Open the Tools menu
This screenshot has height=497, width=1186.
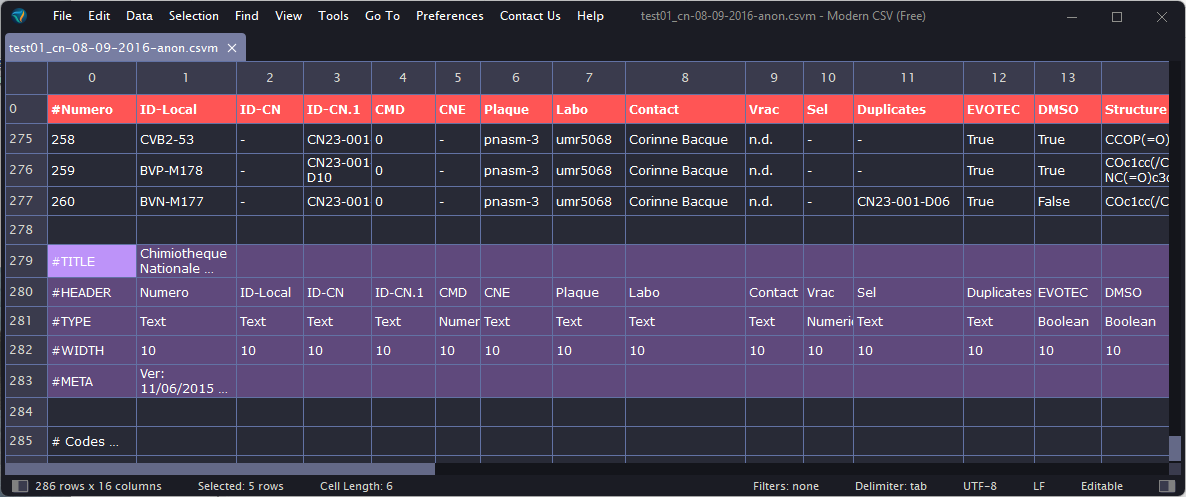tap(334, 16)
